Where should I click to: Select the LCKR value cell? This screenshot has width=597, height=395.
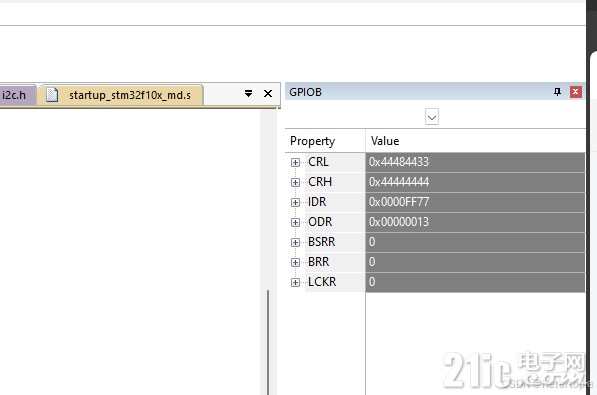pyautogui.click(x=475, y=282)
